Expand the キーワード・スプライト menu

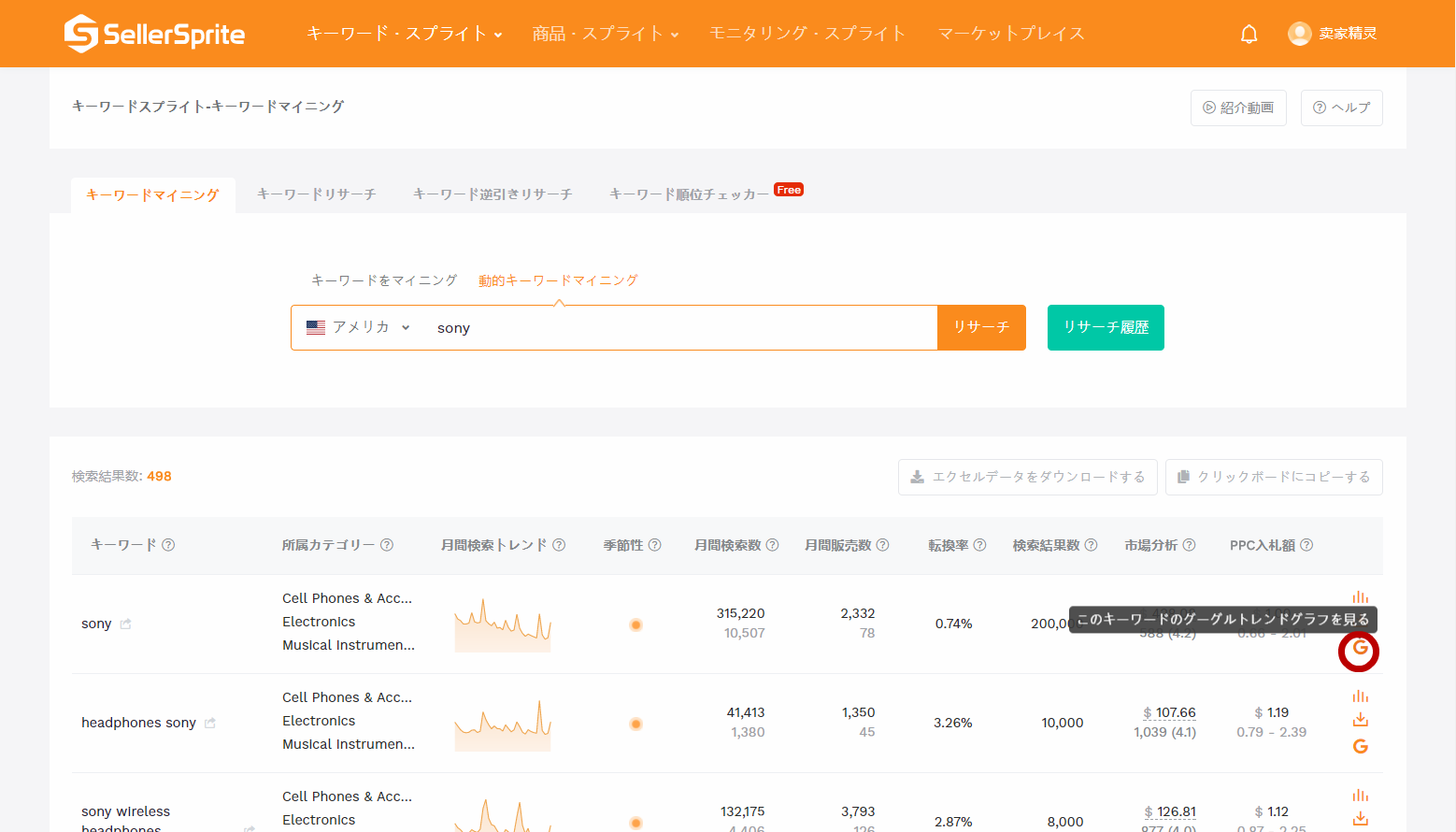point(405,34)
